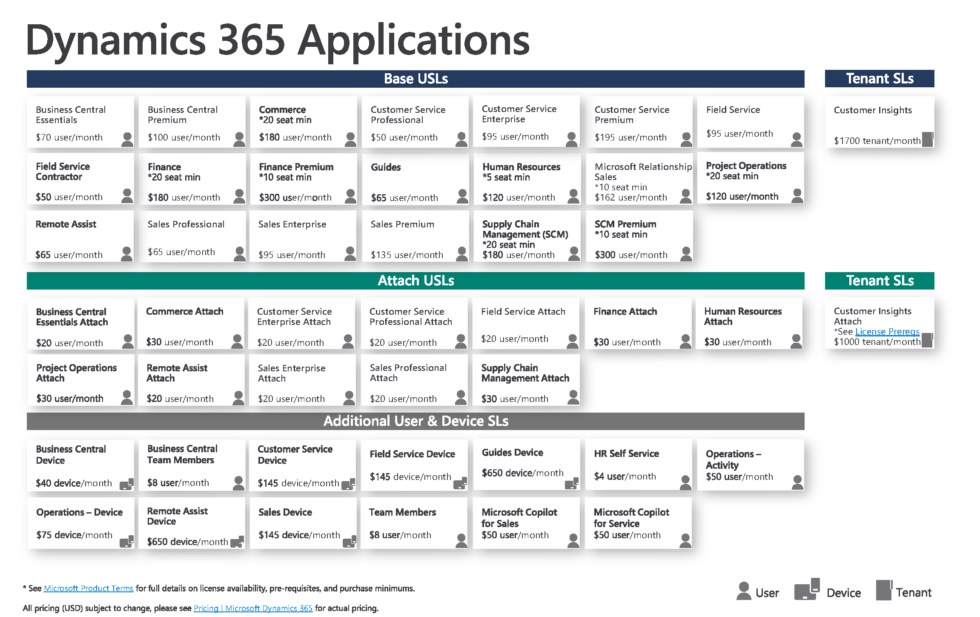Click the top Tenant SLs header
Screen dimensions: 980x617
(879, 79)
